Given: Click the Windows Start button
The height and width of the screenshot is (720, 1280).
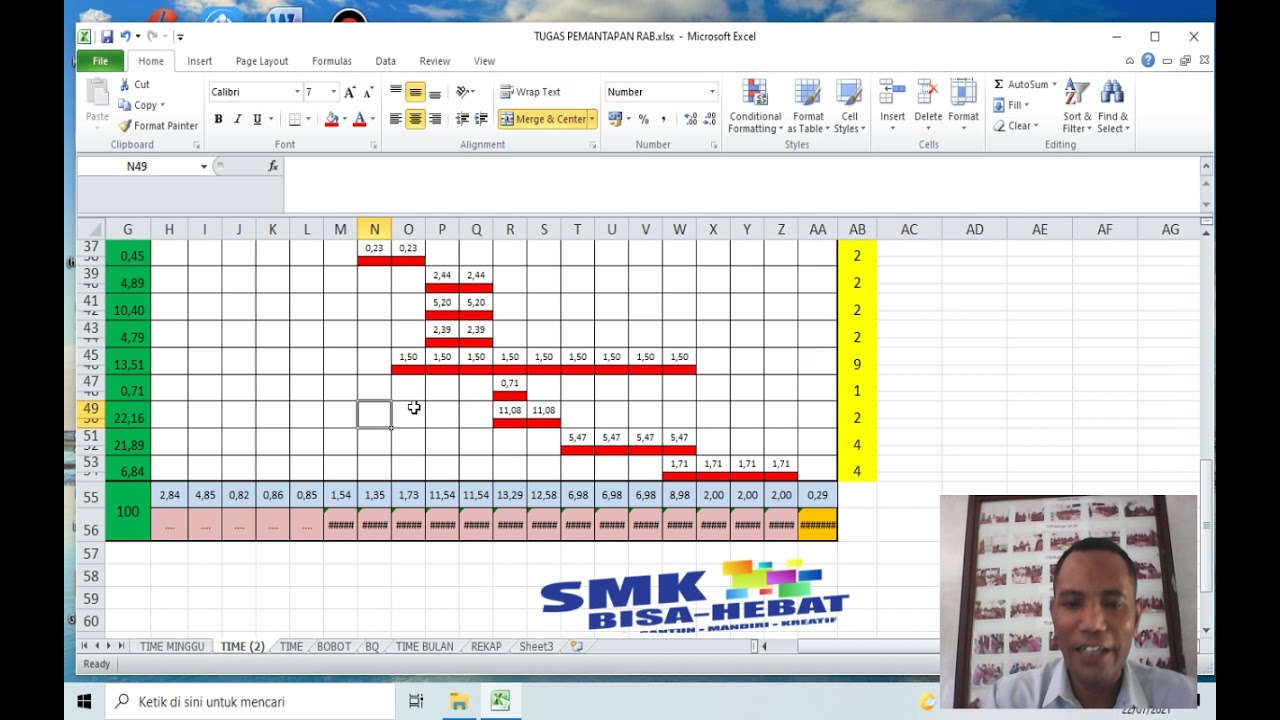Looking at the screenshot, I should click(x=84, y=701).
